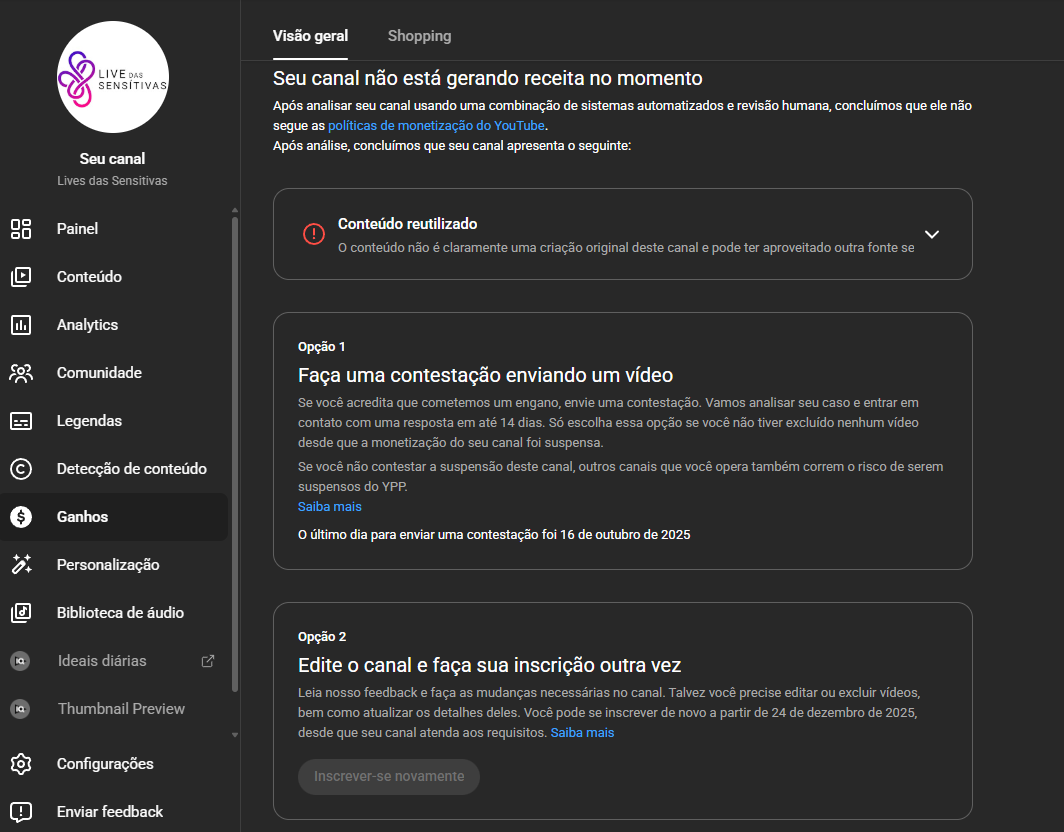Click Saiba mais under Opção 1
1064x832 pixels.
(x=329, y=507)
